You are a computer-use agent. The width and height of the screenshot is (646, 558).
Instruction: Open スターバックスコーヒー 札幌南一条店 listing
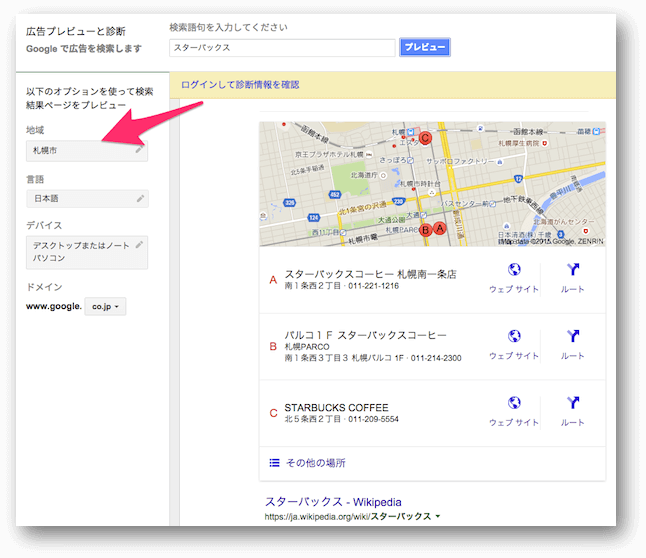(370, 274)
